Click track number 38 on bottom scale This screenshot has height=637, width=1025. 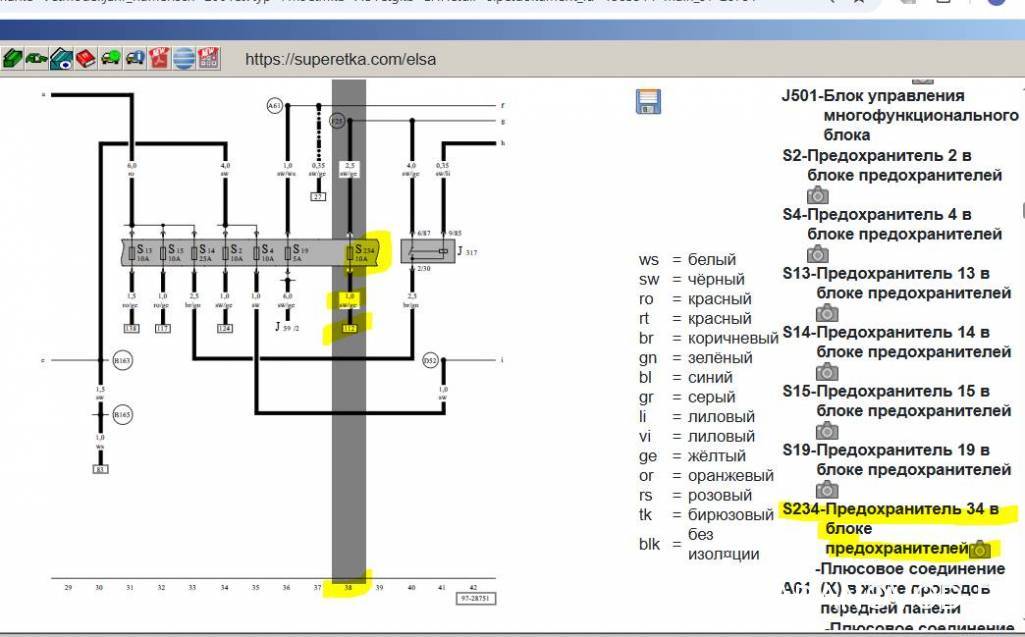coord(348,588)
